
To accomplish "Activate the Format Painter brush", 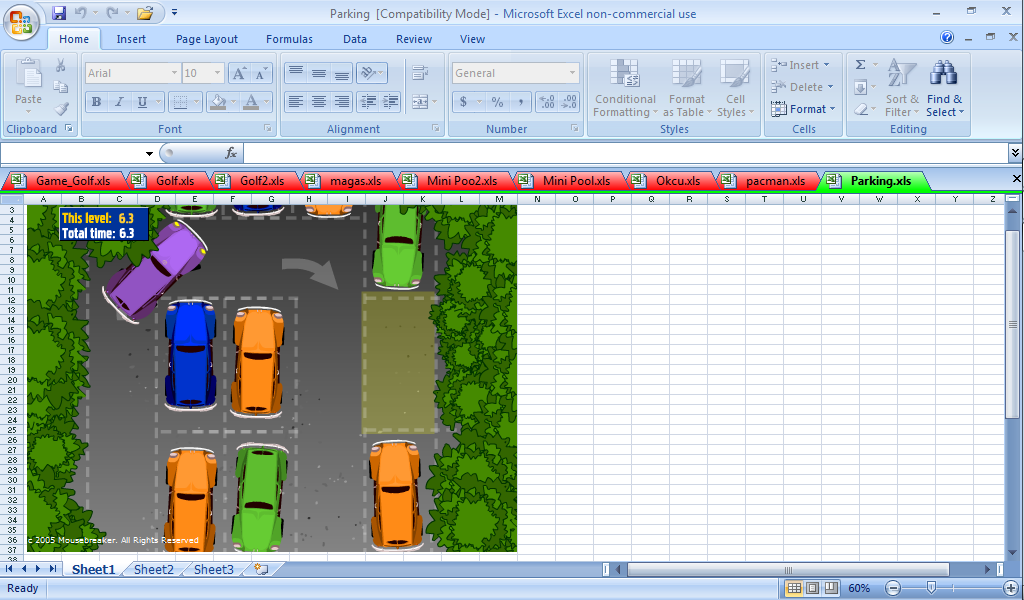I will (61, 108).
